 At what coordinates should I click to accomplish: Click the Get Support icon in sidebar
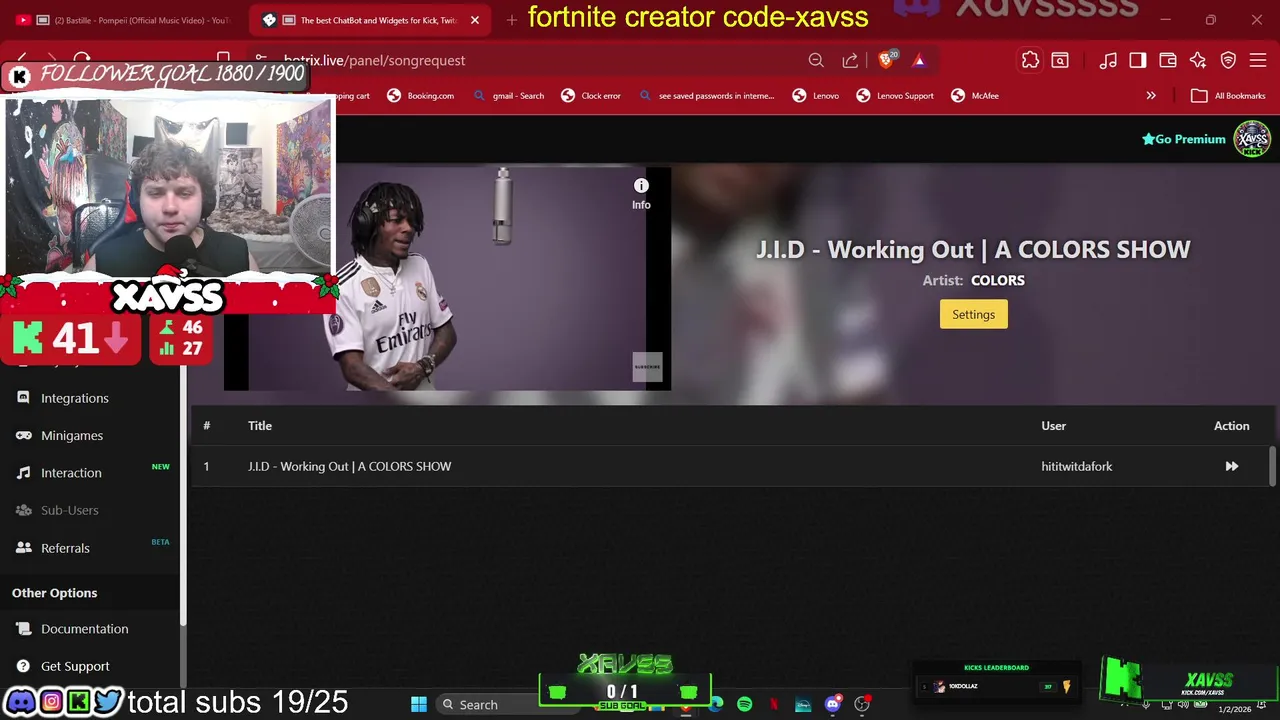pyautogui.click(x=23, y=666)
